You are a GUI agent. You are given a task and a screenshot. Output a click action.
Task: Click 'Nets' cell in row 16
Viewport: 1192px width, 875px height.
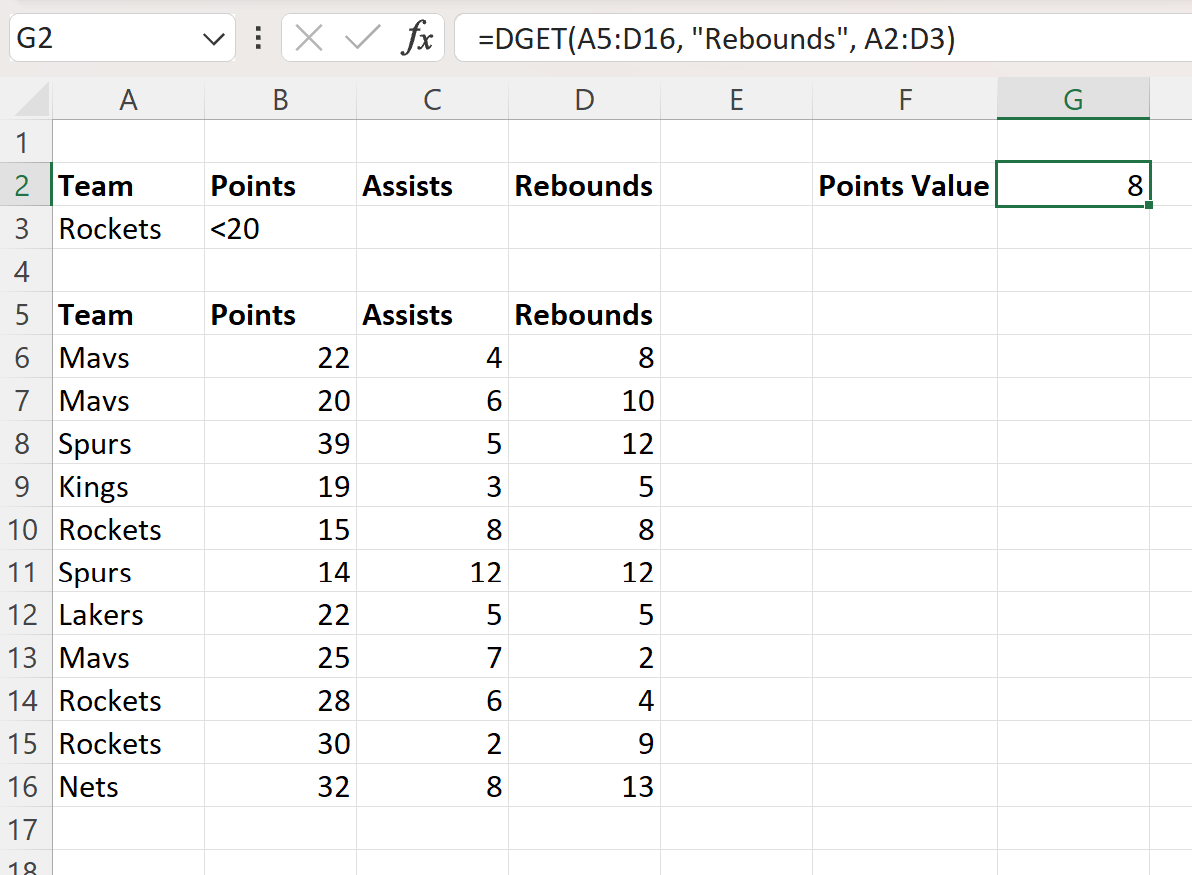128,786
